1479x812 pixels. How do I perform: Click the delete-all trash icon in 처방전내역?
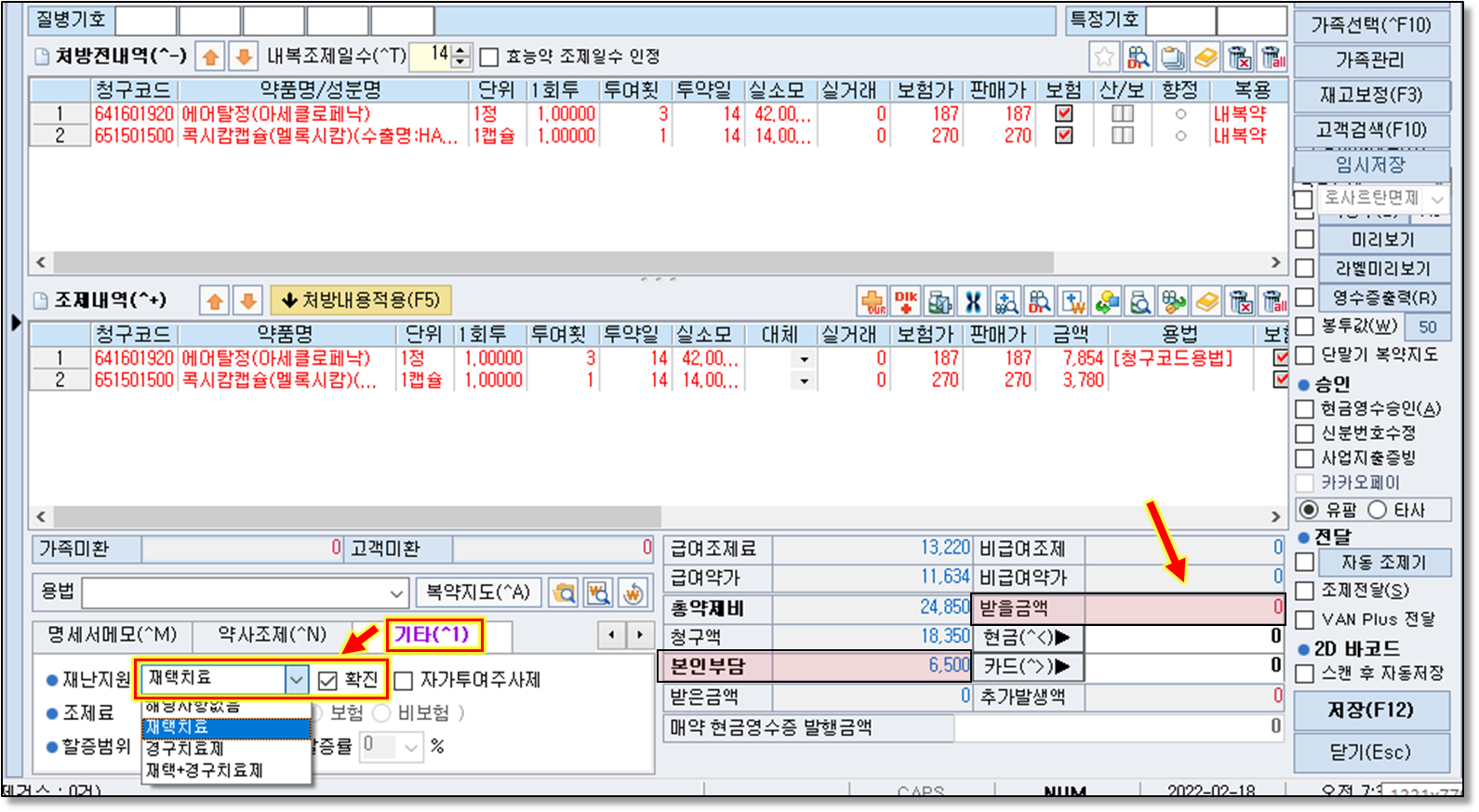[x=1273, y=58]
